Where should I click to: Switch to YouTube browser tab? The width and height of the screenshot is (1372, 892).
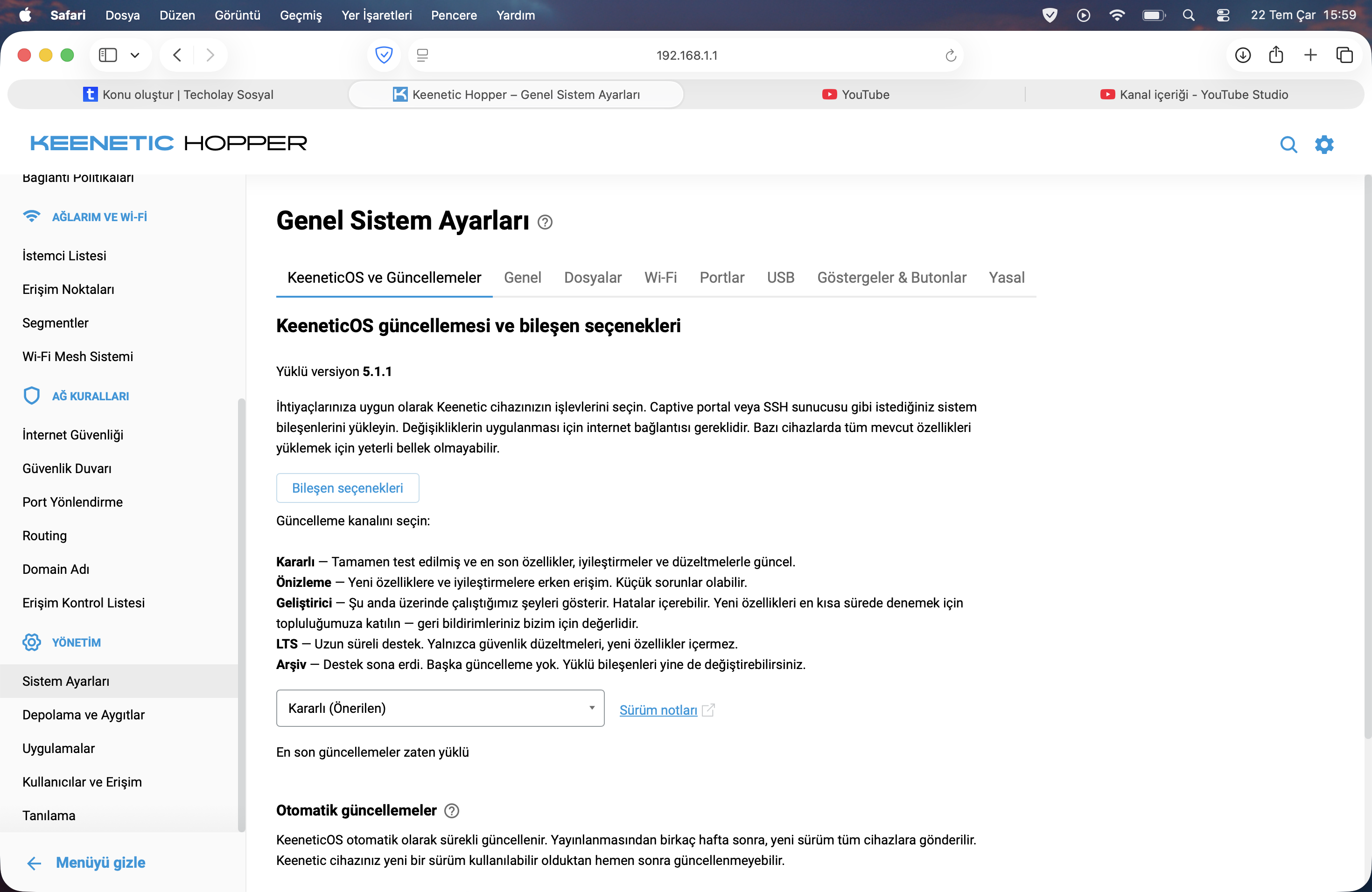click(855, 95)
